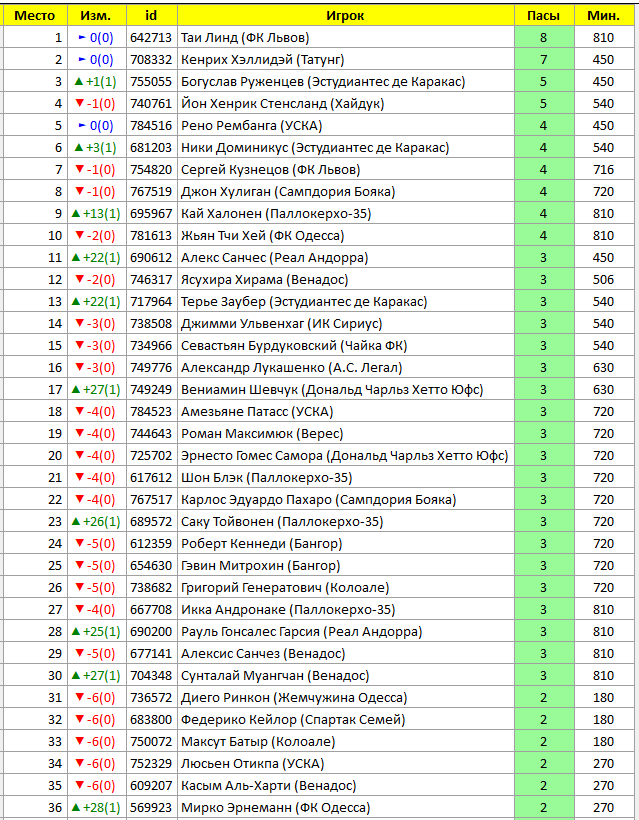Image resolution: width=639 pixels, height=820 pixels.
Task: Click id cell 690200
Action: 151,631
